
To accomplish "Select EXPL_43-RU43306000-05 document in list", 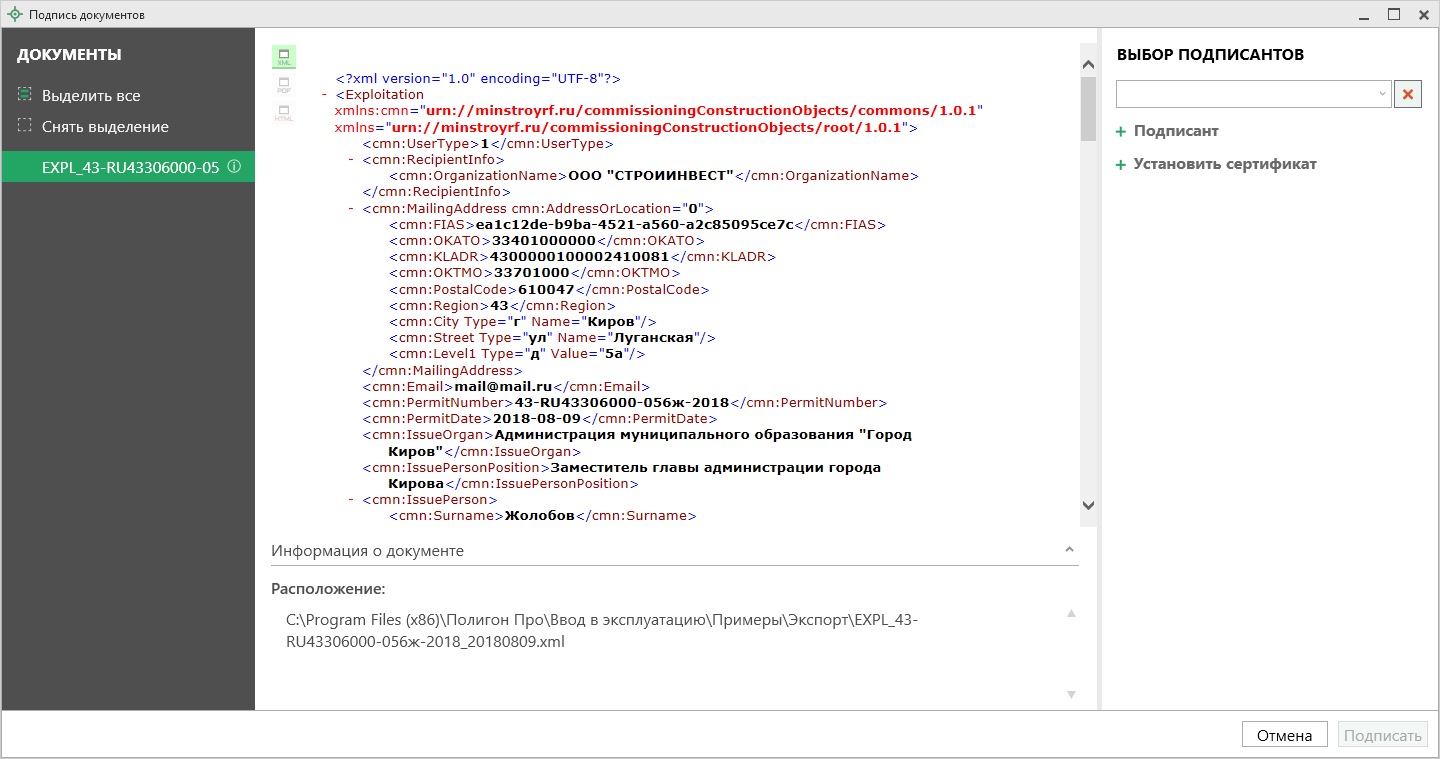I will click(130, 167).
